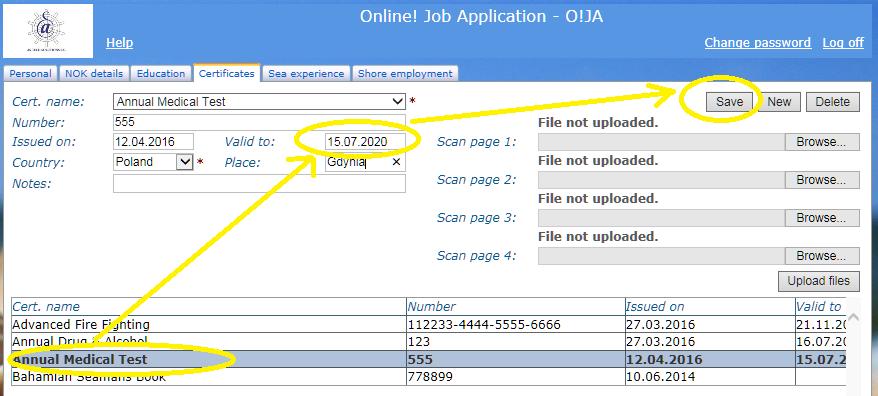Open the Sea experience tab
This screenshot has height=396, width=878.
(306, 73)
